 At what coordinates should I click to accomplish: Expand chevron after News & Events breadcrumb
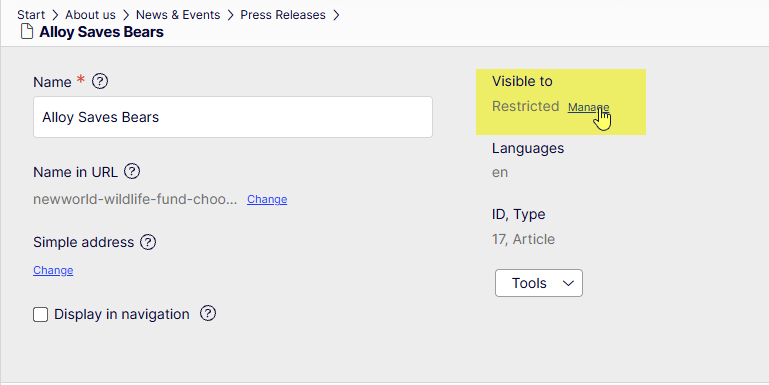[231, 15]
